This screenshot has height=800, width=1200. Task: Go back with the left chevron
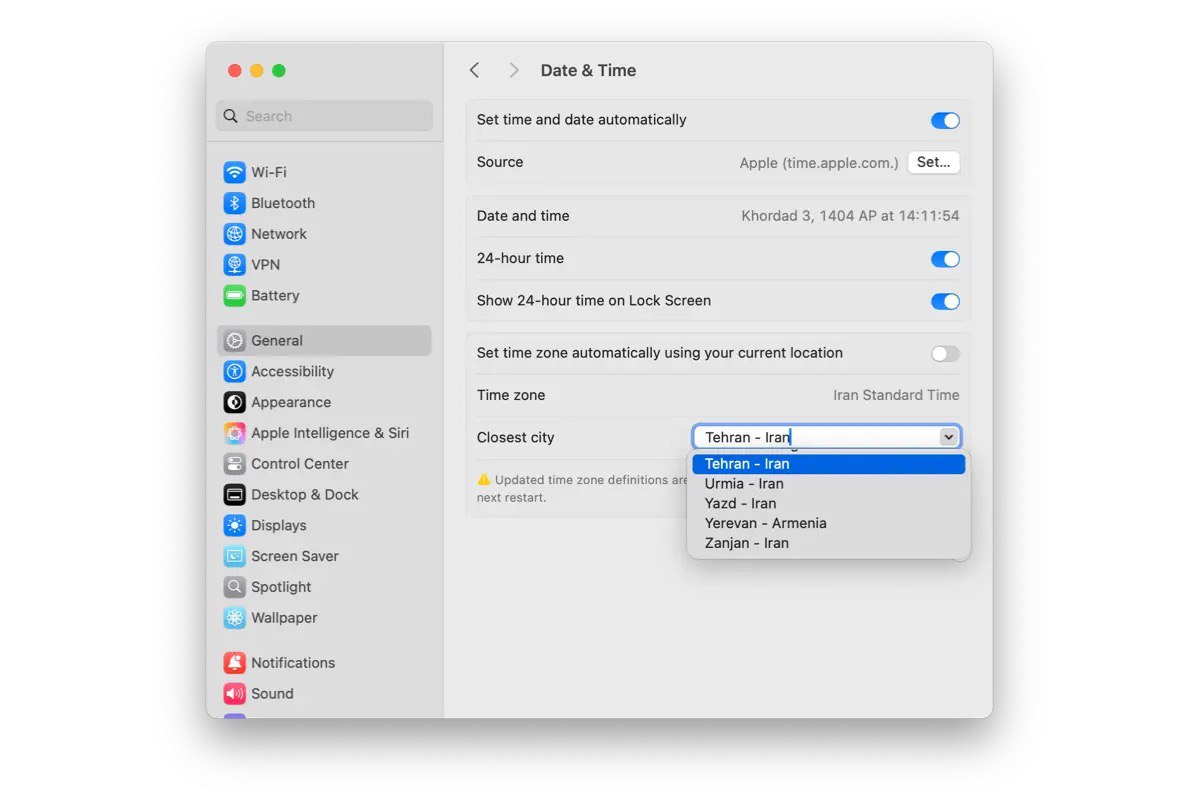click(x=475, y=70)
